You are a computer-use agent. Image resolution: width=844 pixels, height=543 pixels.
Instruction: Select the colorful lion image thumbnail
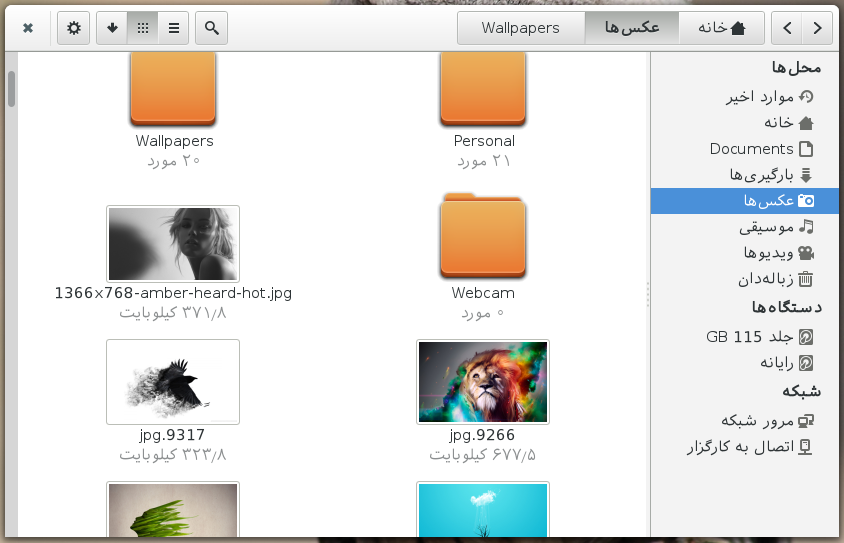[x=483, y=381]
